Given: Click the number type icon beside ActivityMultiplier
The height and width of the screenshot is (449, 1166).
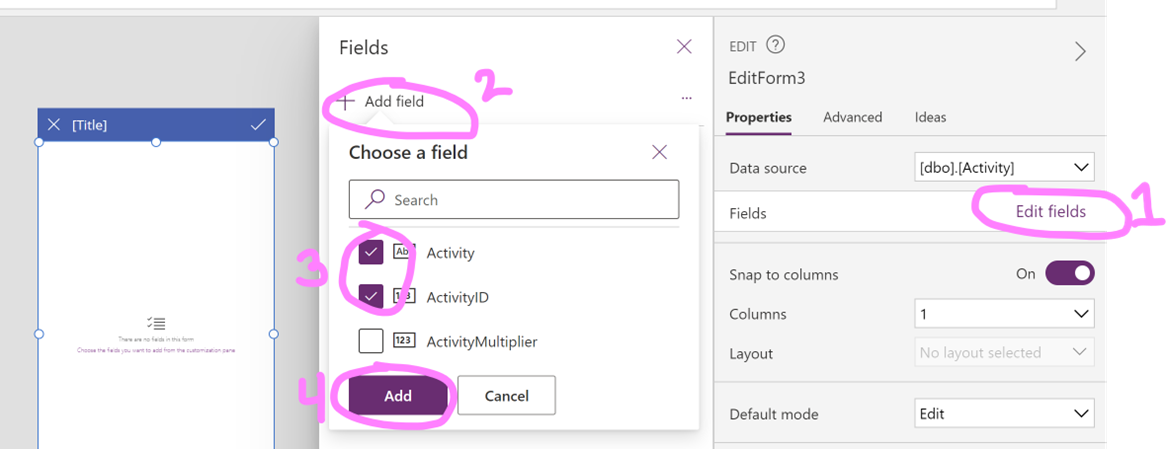Looking at the screenshot, I should (x=404, y=341).
